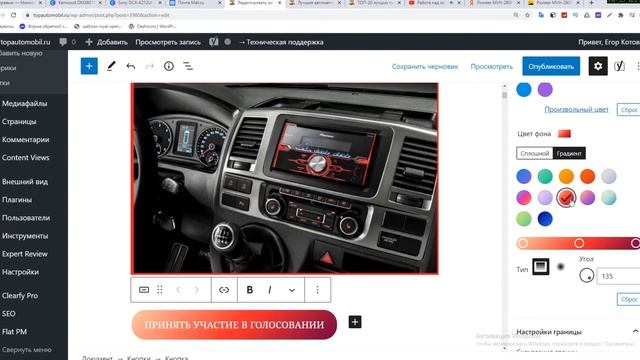Select the pink-purple gradient swatch

click(587, 198)
